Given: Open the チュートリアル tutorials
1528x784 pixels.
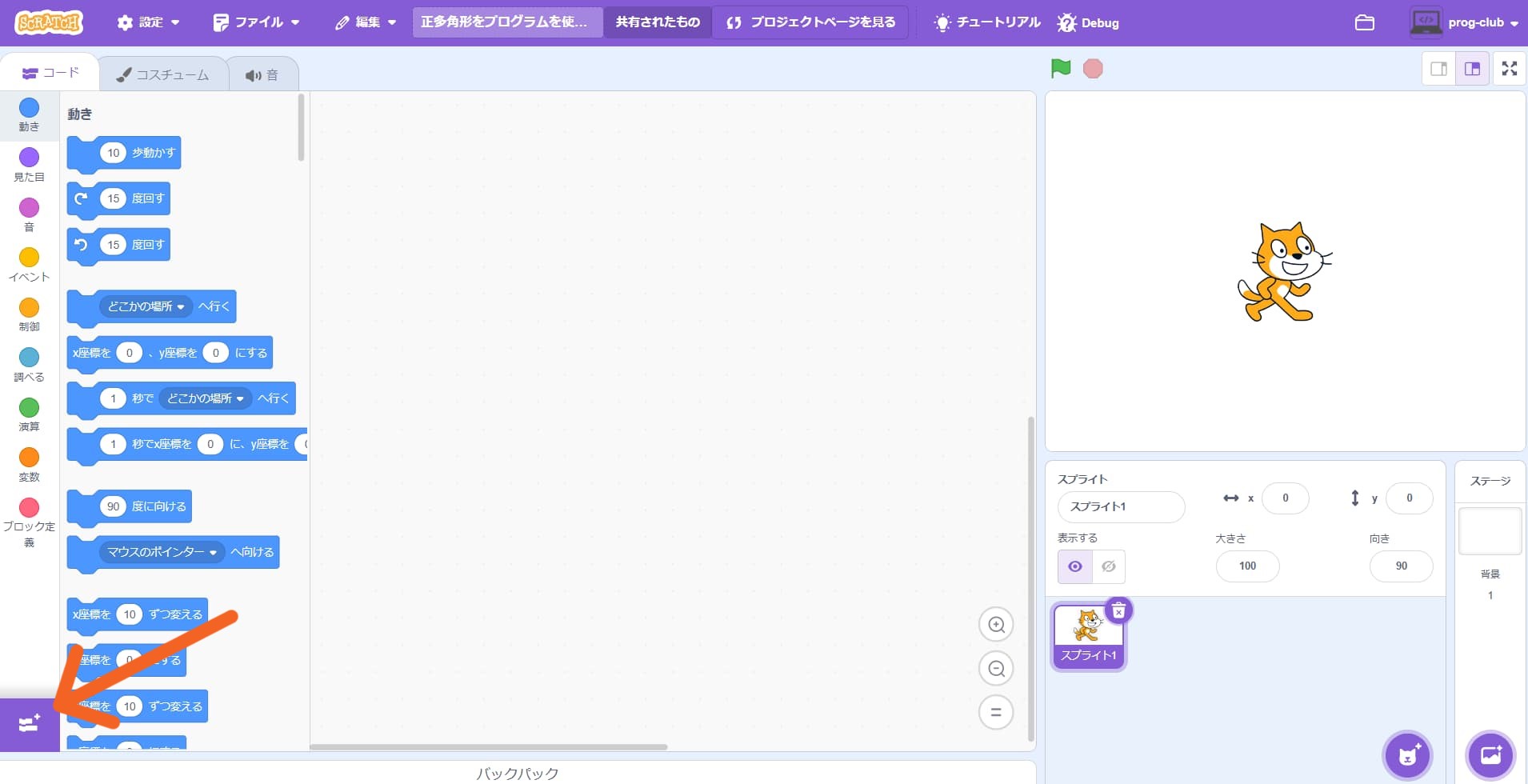Looking at the screenshot, I should click(x=987, y=22).
